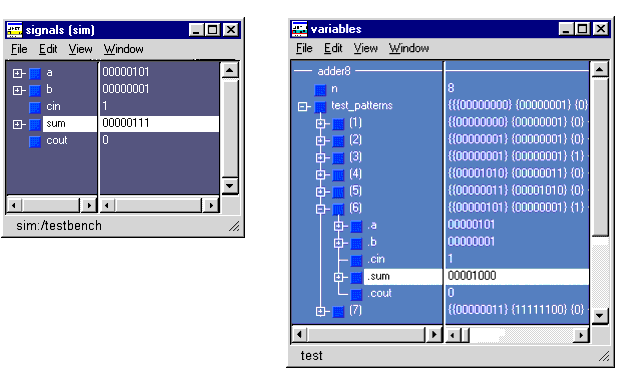Expand signal a in signals window
The image size is (618, 383).
pyautogui.click(x=17, y=73)
